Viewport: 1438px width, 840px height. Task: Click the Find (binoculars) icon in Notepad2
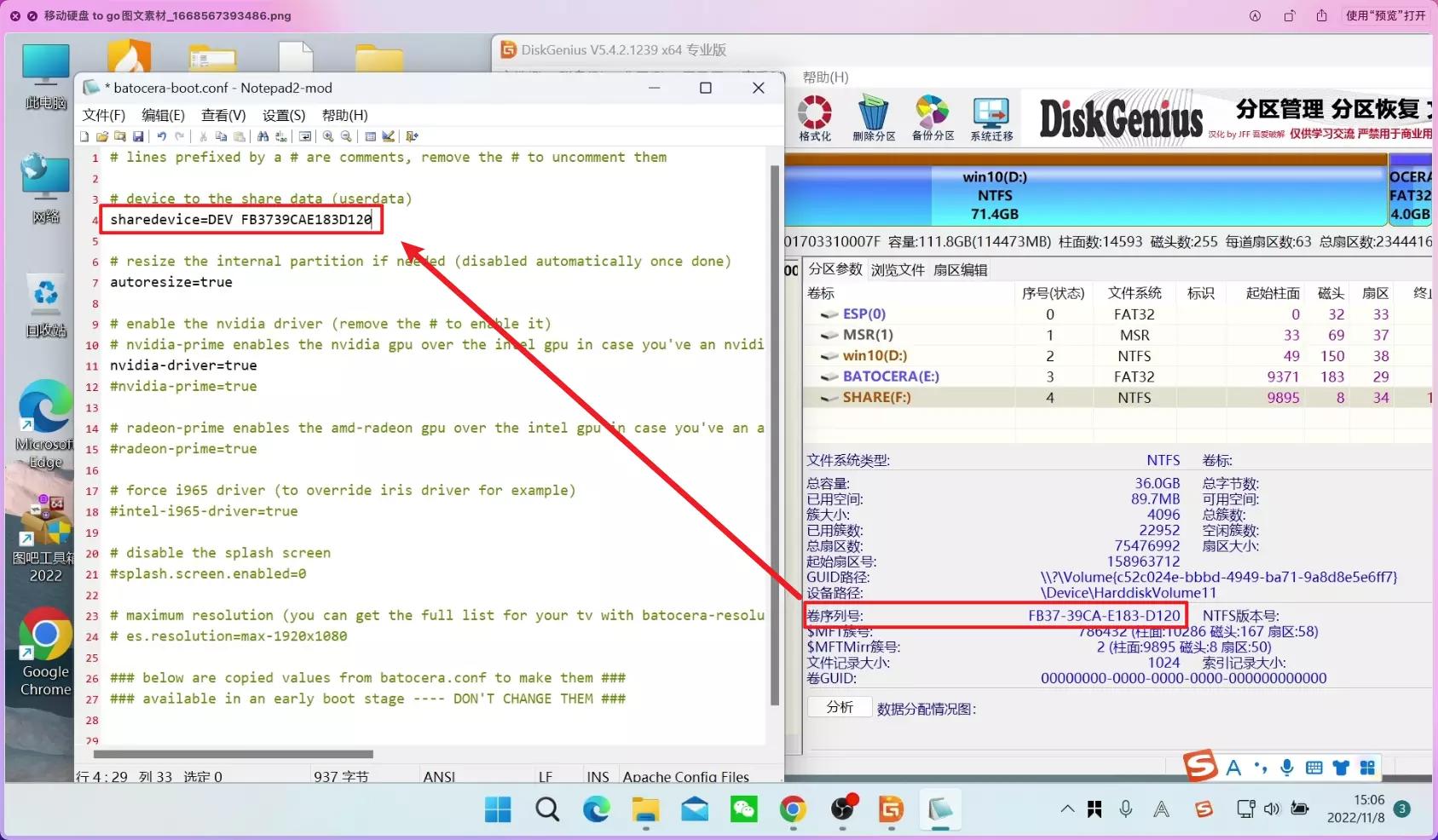pyautogui.click(x=263, y=136)
